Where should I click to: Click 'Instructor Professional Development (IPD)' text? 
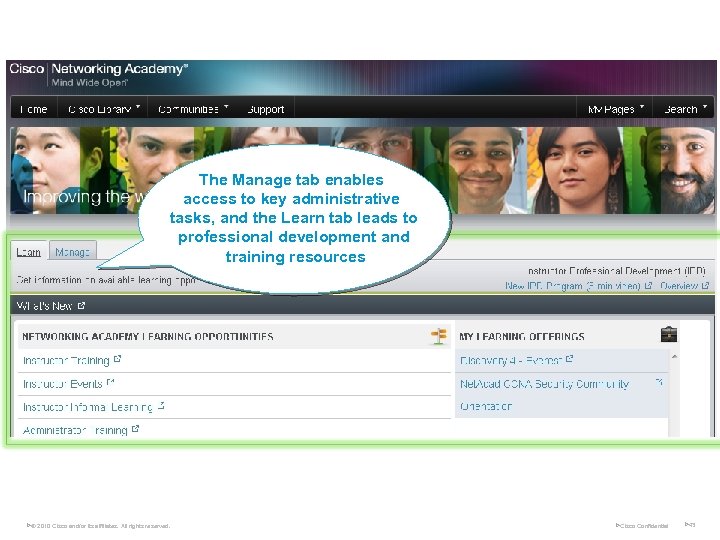(617, 271)
